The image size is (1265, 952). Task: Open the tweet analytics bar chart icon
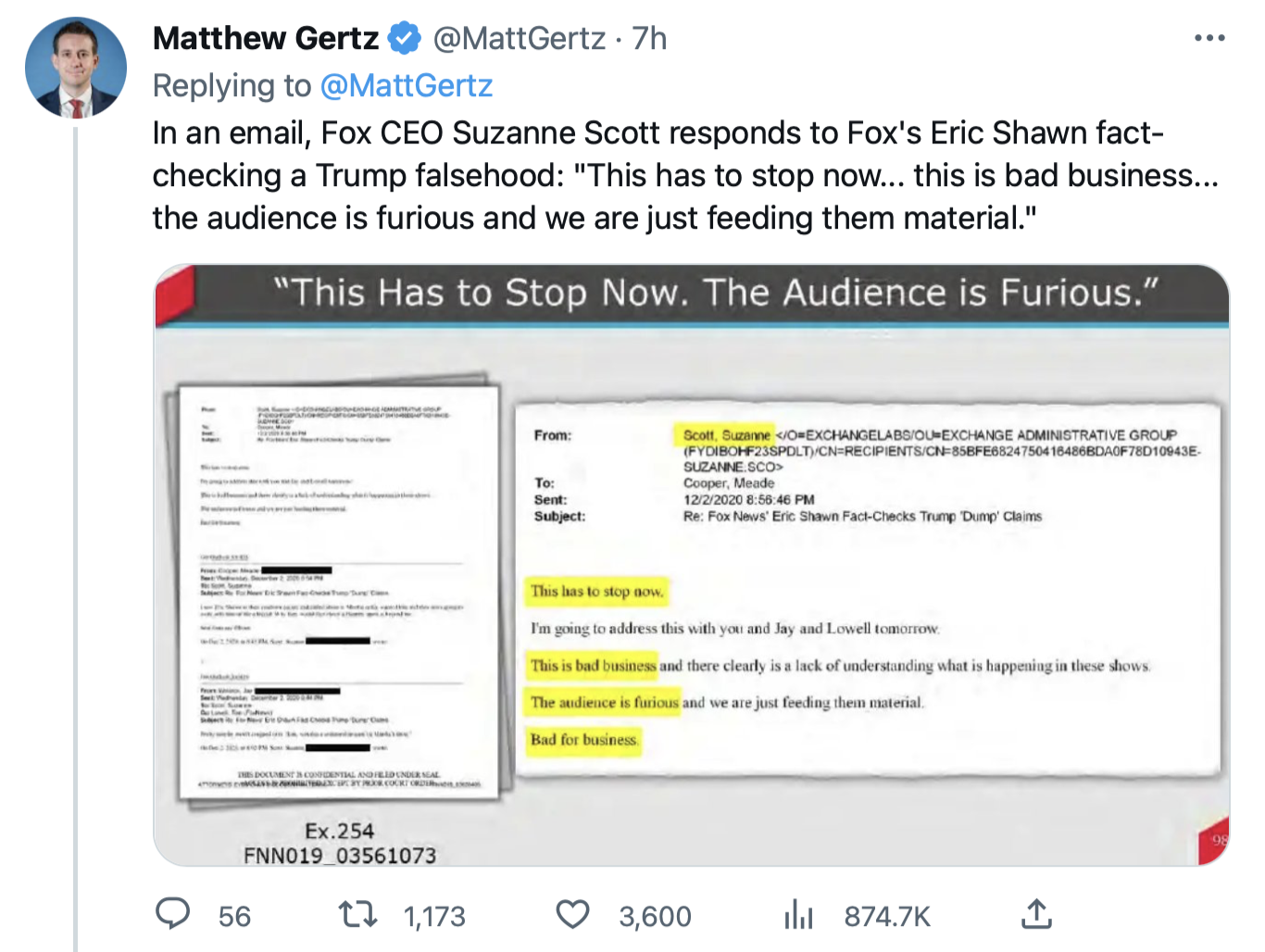click(798, 915)
